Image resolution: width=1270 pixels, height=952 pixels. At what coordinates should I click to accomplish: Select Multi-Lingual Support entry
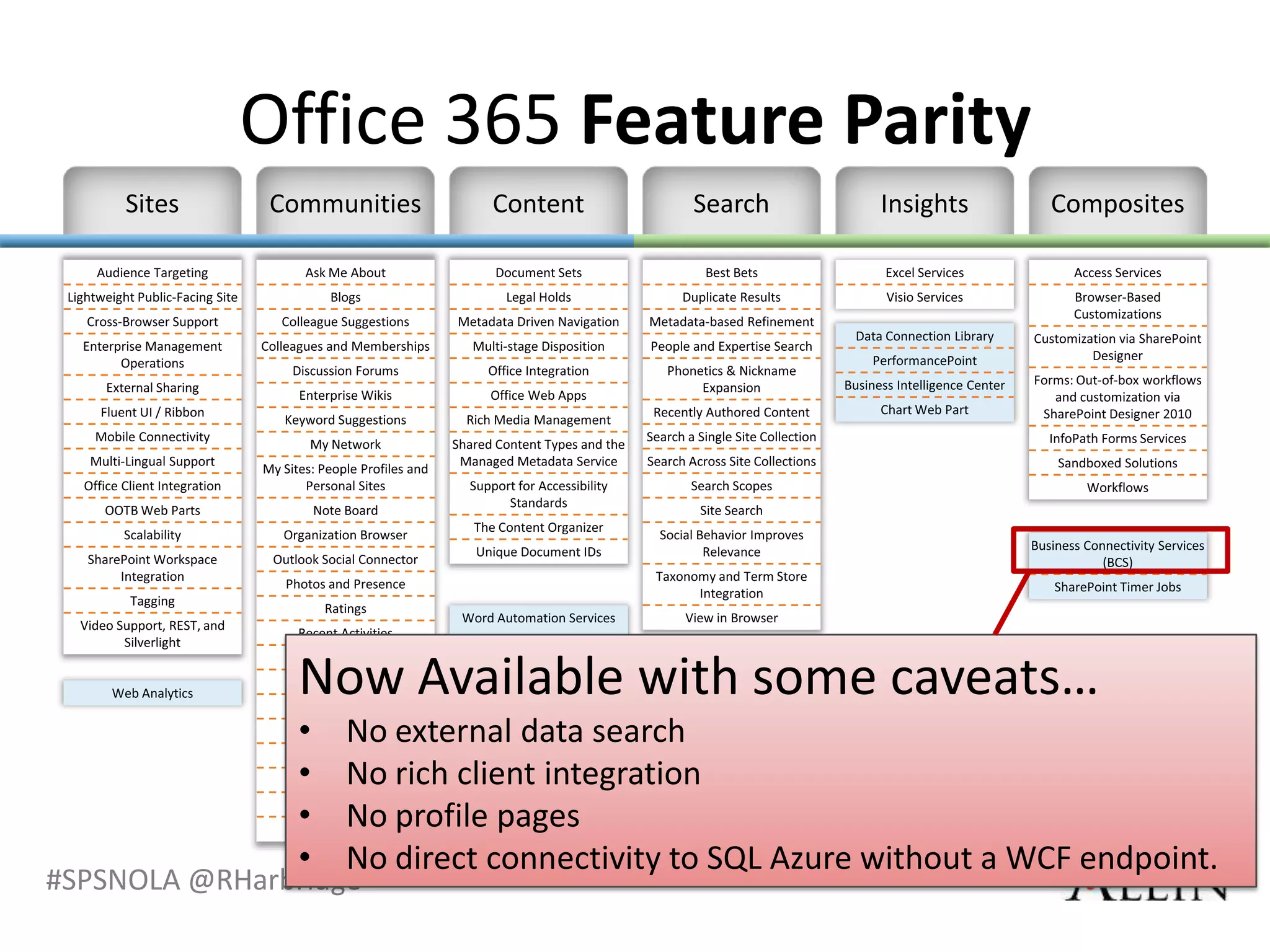point(153,461)
